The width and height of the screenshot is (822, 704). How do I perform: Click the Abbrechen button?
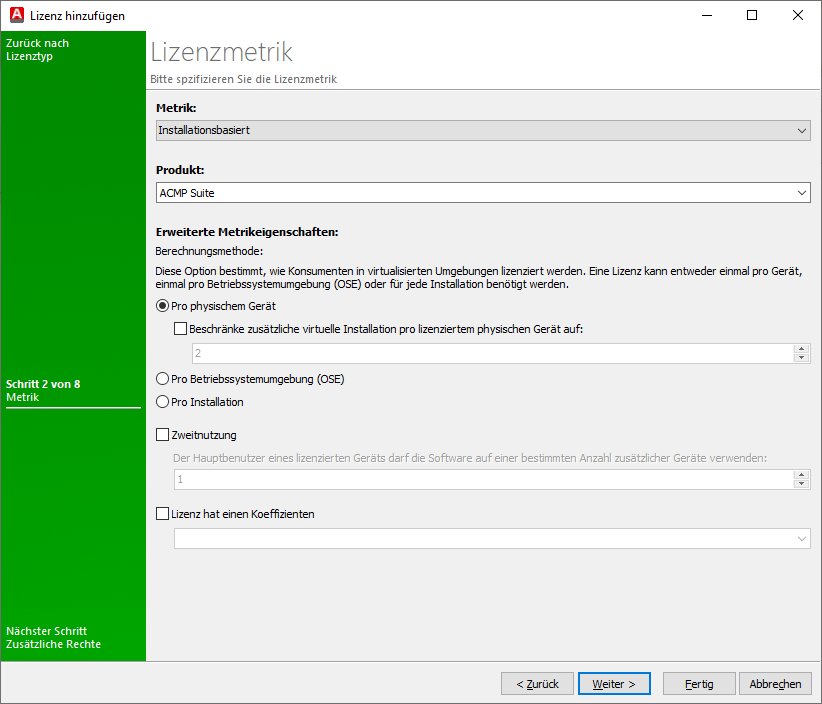pos(775,683)
